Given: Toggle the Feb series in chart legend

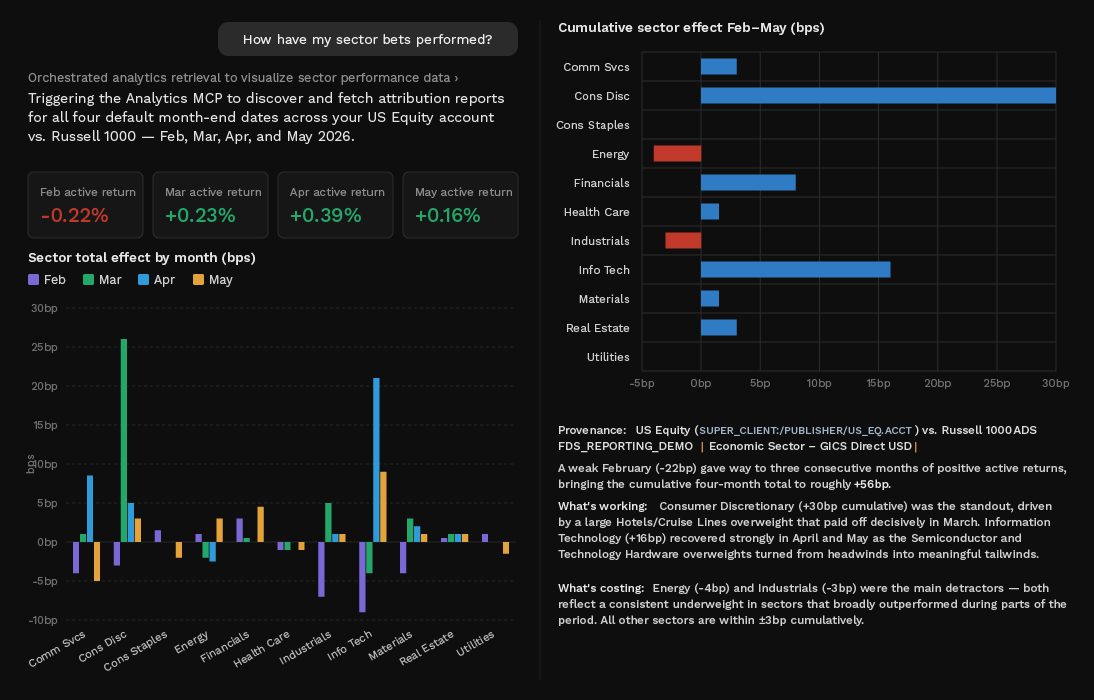Looking at the screenshot, I should pyautogui.click(x=47, y=280).
